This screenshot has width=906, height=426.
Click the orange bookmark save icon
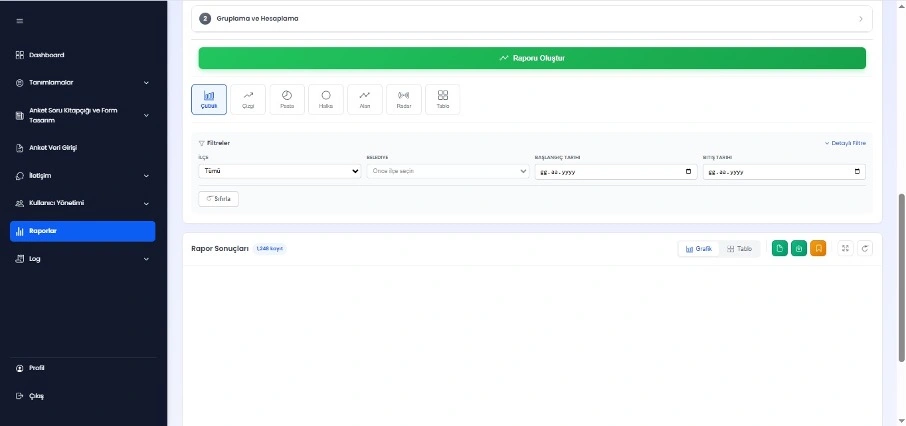(818, 248)
